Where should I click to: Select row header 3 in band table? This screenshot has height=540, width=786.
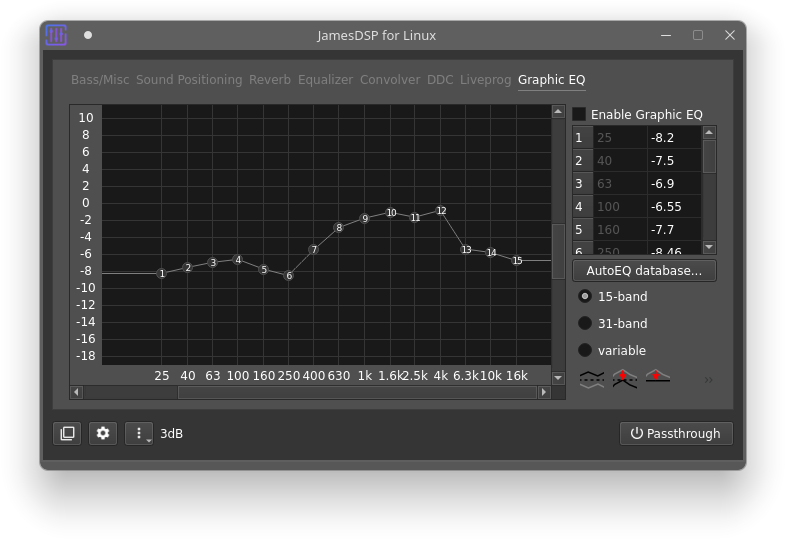pos(583,184)
